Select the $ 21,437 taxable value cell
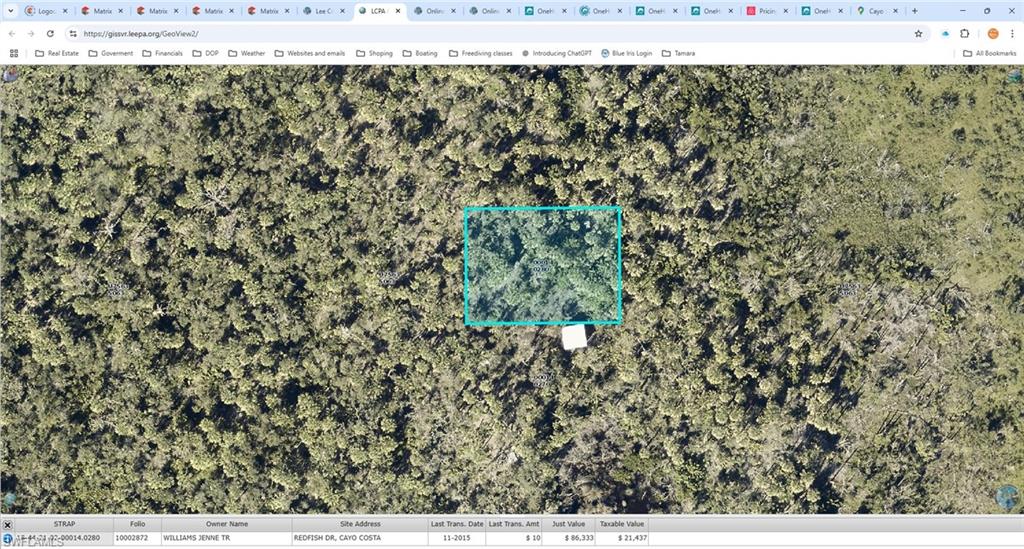The image size is (1024, 549). tap(622, 538)
